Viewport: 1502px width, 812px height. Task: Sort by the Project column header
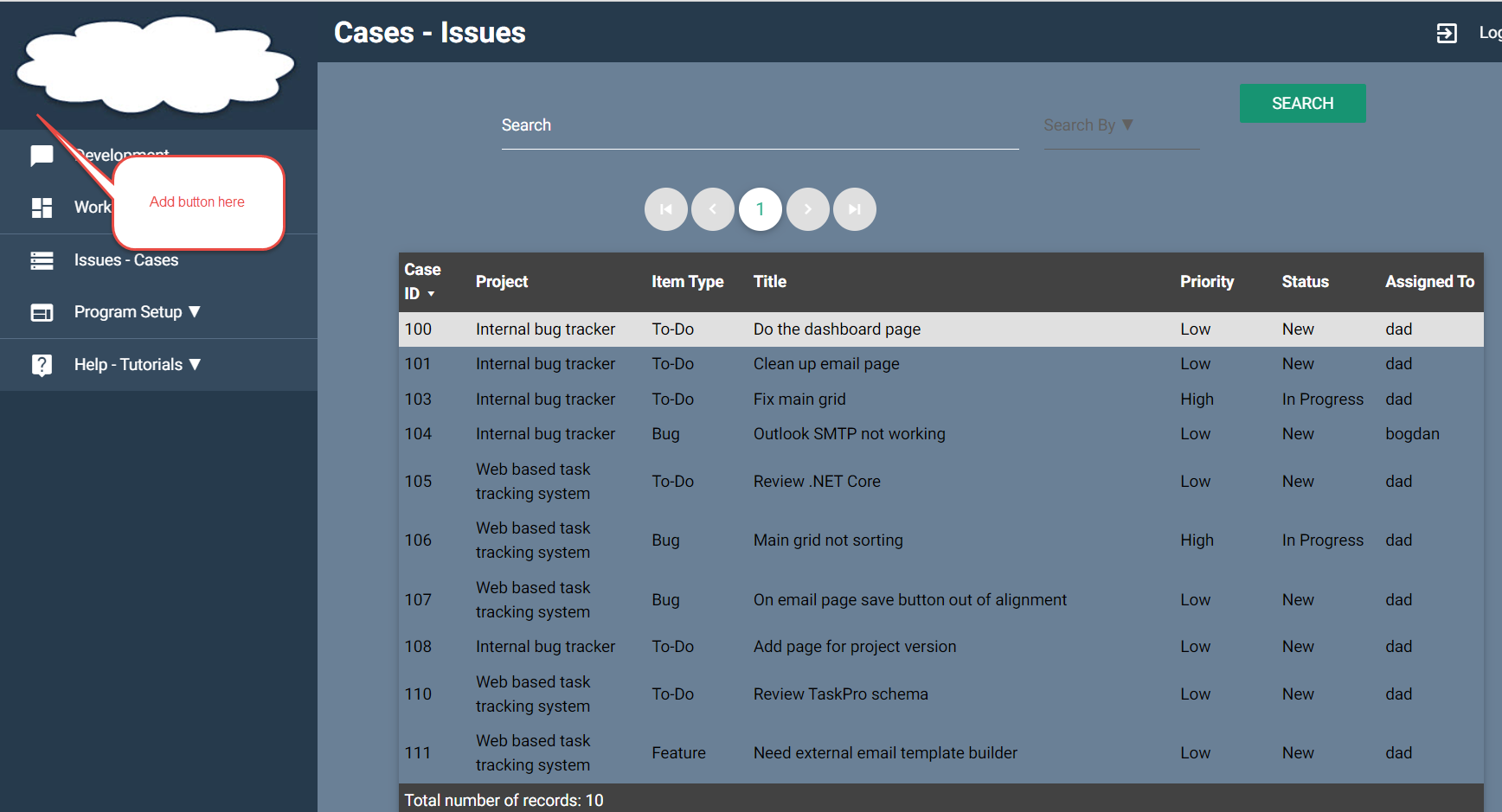(502, 282)
